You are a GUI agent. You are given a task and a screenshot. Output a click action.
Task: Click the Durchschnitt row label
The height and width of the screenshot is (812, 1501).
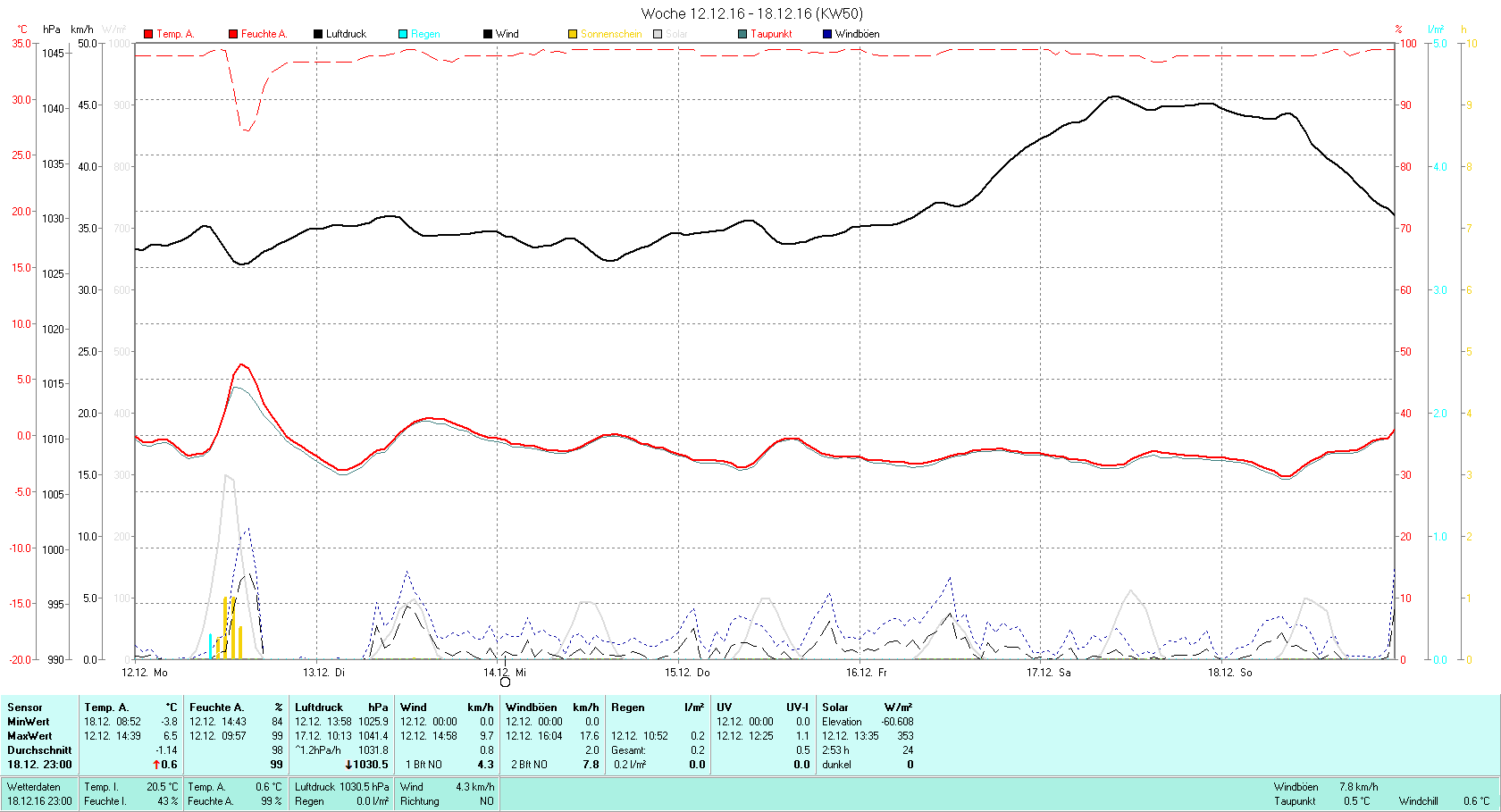pos(39,750)
